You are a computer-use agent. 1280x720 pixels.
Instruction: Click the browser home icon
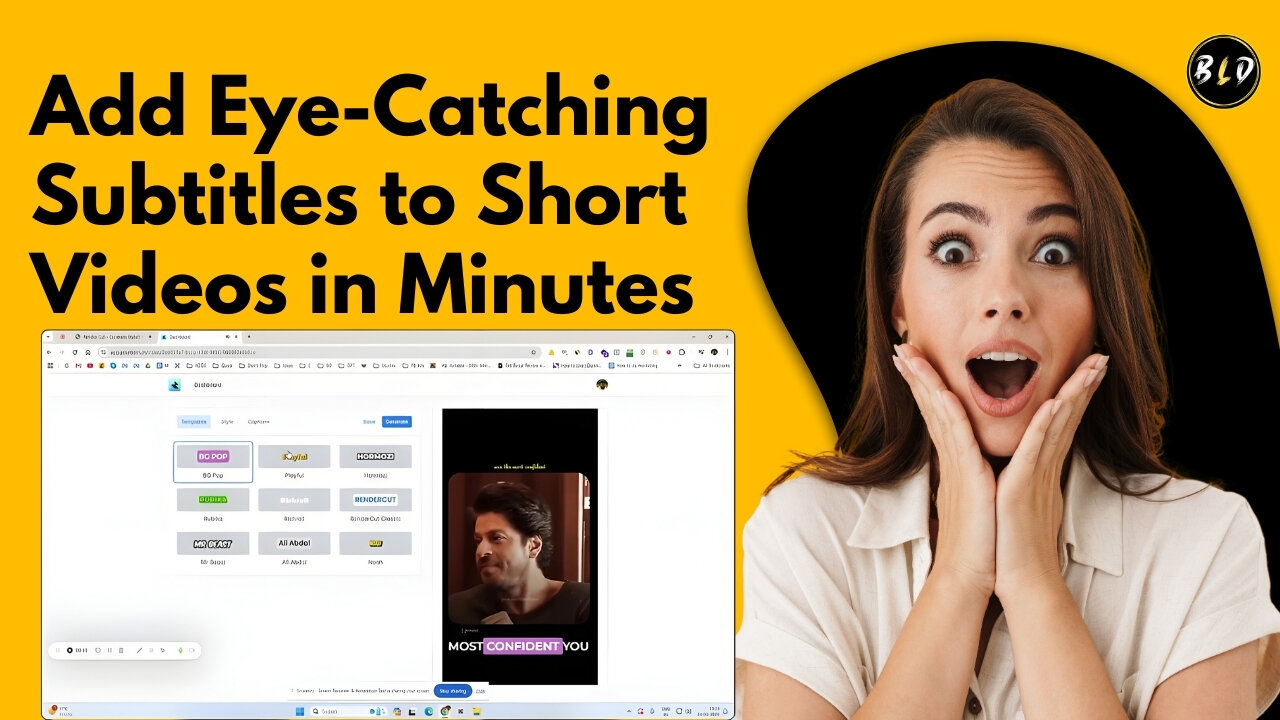coord(88,352)
